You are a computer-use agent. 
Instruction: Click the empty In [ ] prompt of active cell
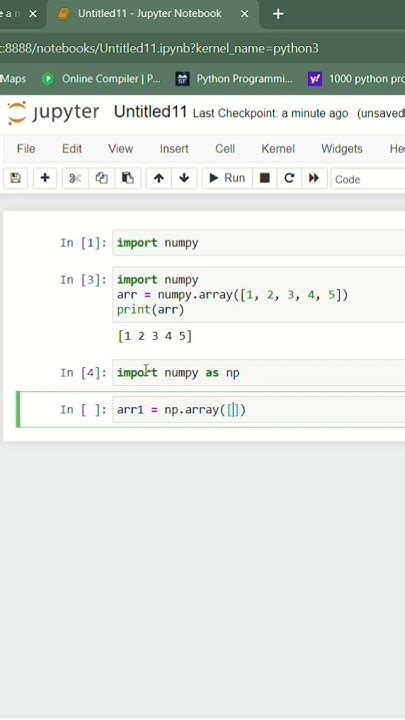[x=83, y=410]
